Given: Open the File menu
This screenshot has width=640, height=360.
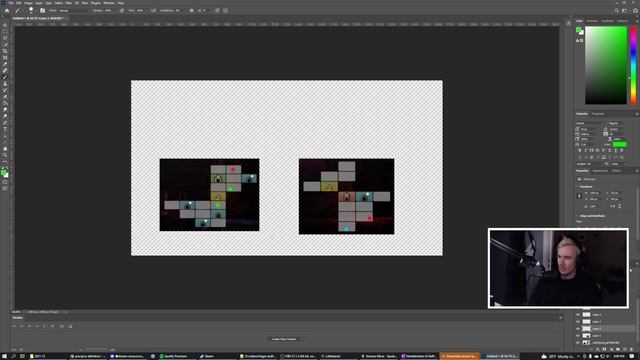Looking at the screenshot, I should pyautogui.click(x=11, y=3).
